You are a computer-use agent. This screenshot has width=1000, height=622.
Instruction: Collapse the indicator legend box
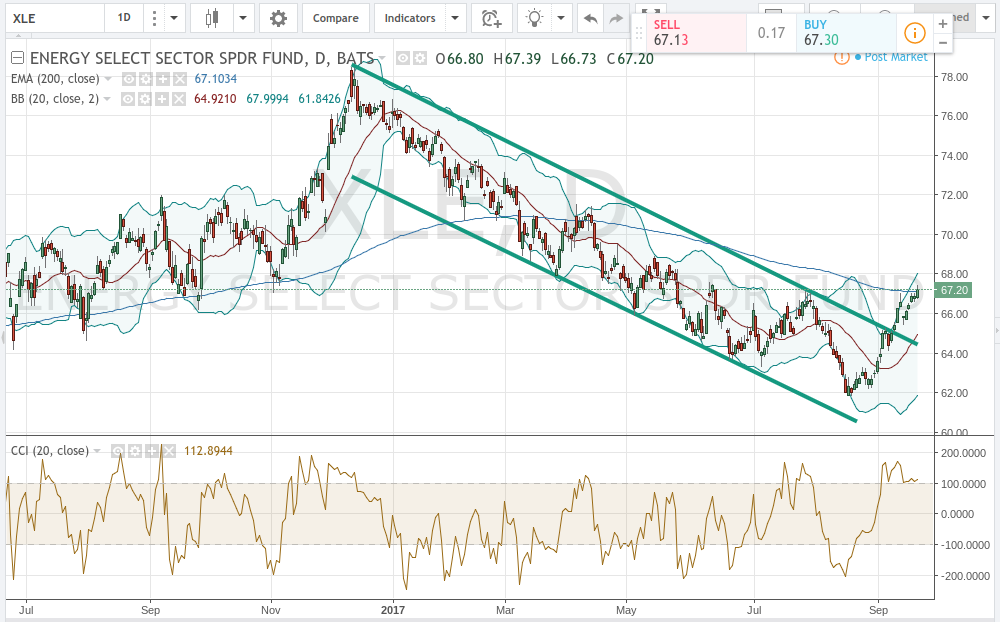18,58
